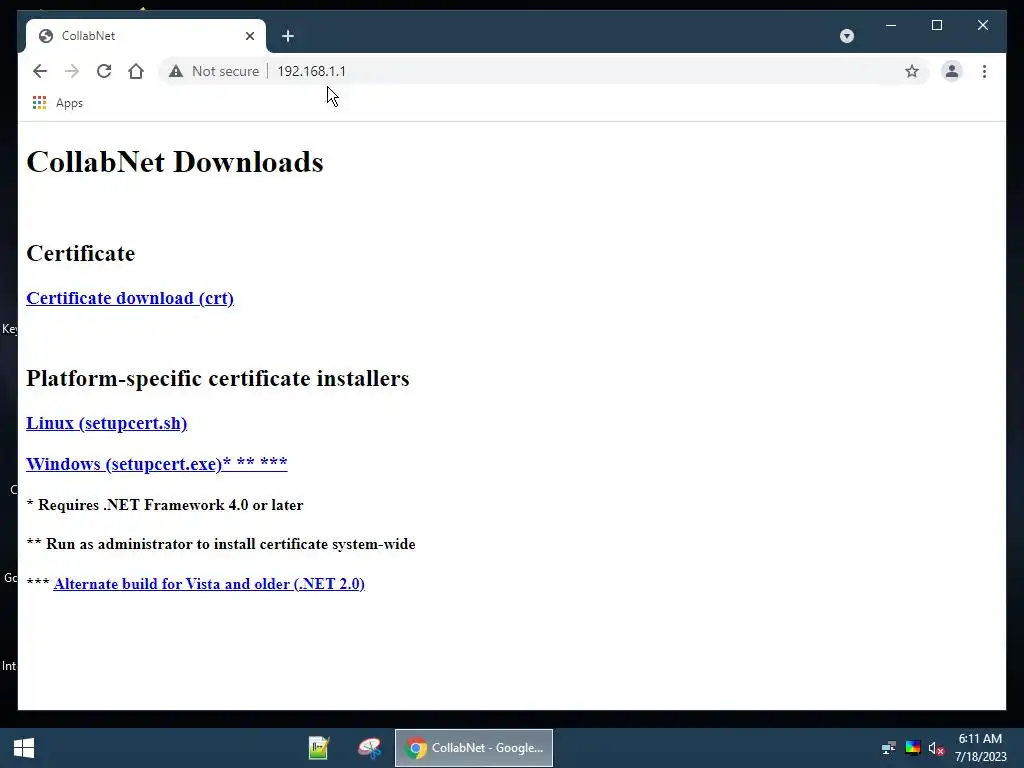The image size is (1024, 768).
Task: Maximize the Chrome window
Action: 936,25
